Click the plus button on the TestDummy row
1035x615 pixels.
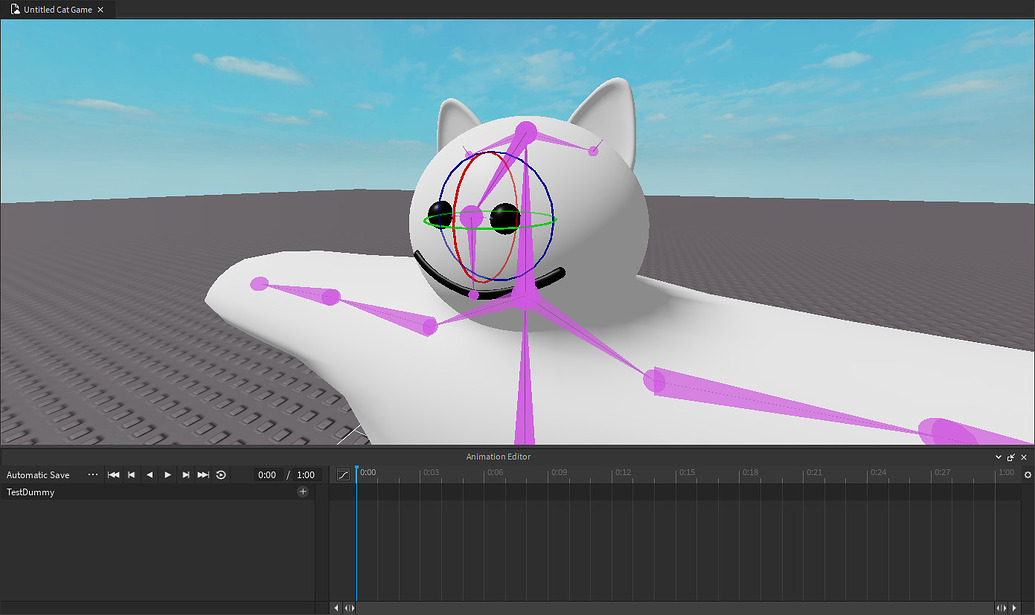303,492
